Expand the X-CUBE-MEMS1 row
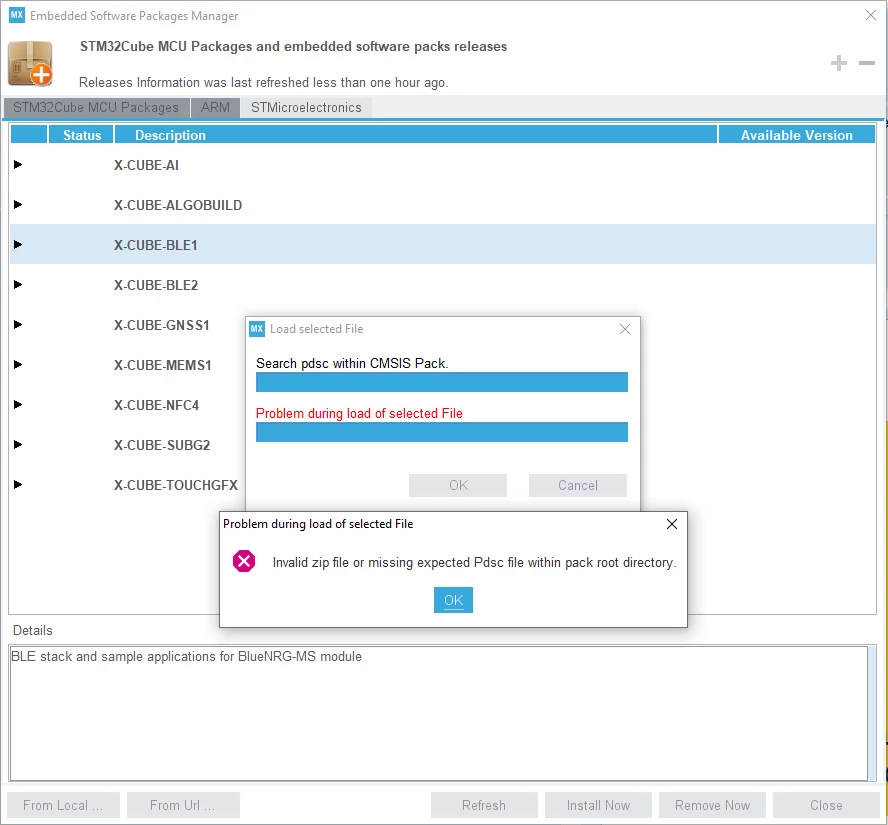 tap(18, 365)
